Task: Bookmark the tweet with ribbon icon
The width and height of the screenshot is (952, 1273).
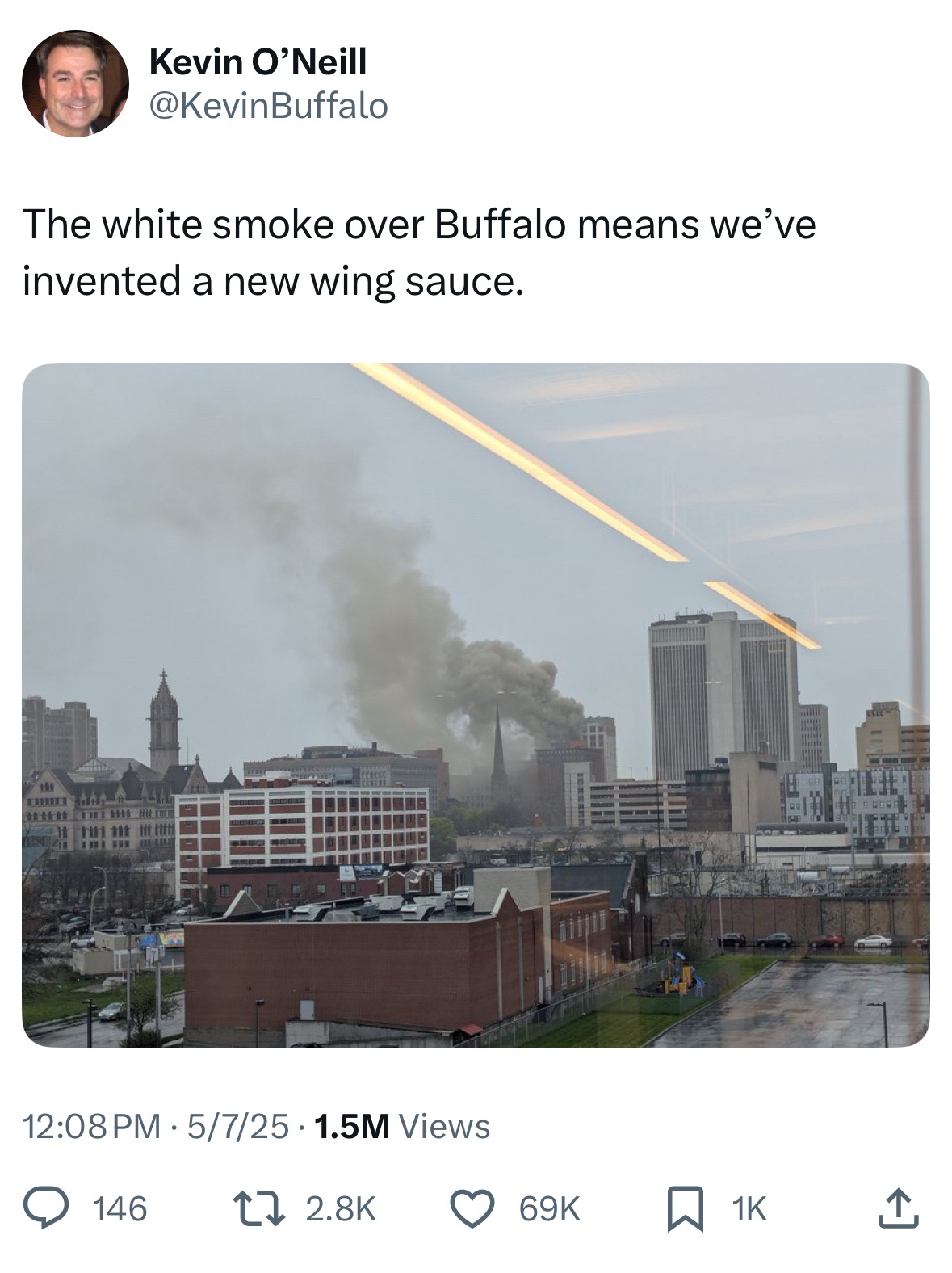Action: (683, 1208)
